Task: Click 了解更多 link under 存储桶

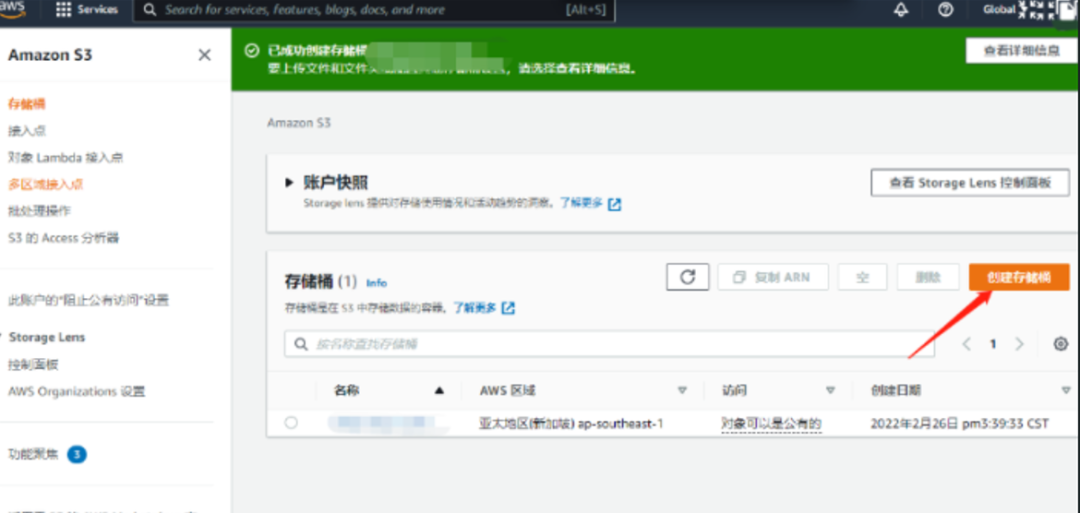Action: click(x=475, y=307)
